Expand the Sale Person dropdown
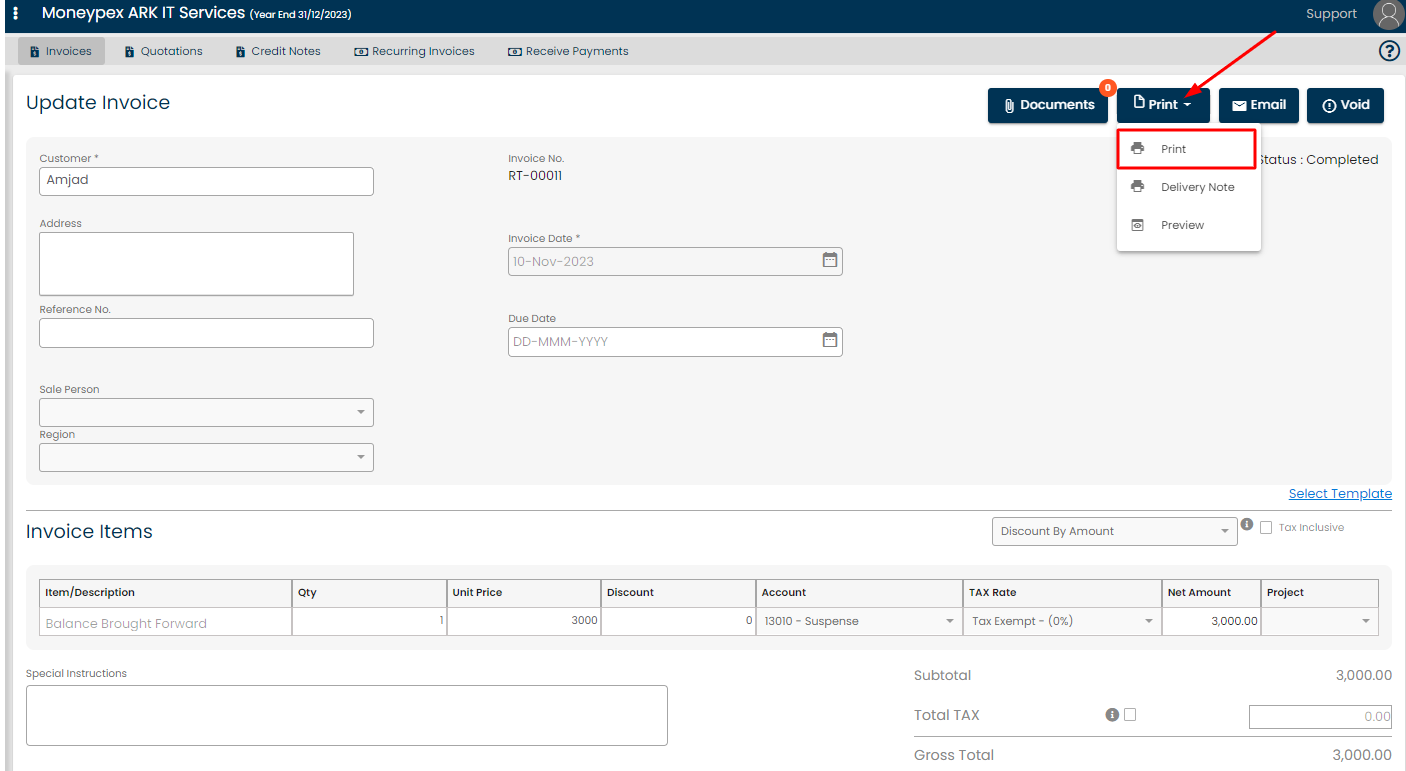This screenshot has height=771, width=1406. (206, 412)
